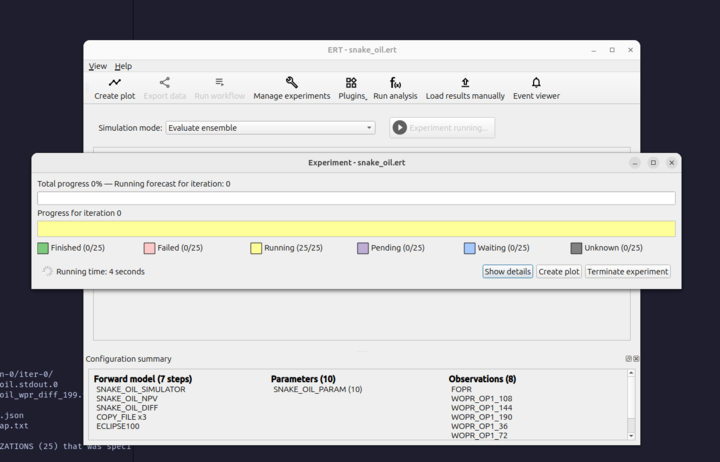Select ECLIPSE100 forward model step

point(118,426)
